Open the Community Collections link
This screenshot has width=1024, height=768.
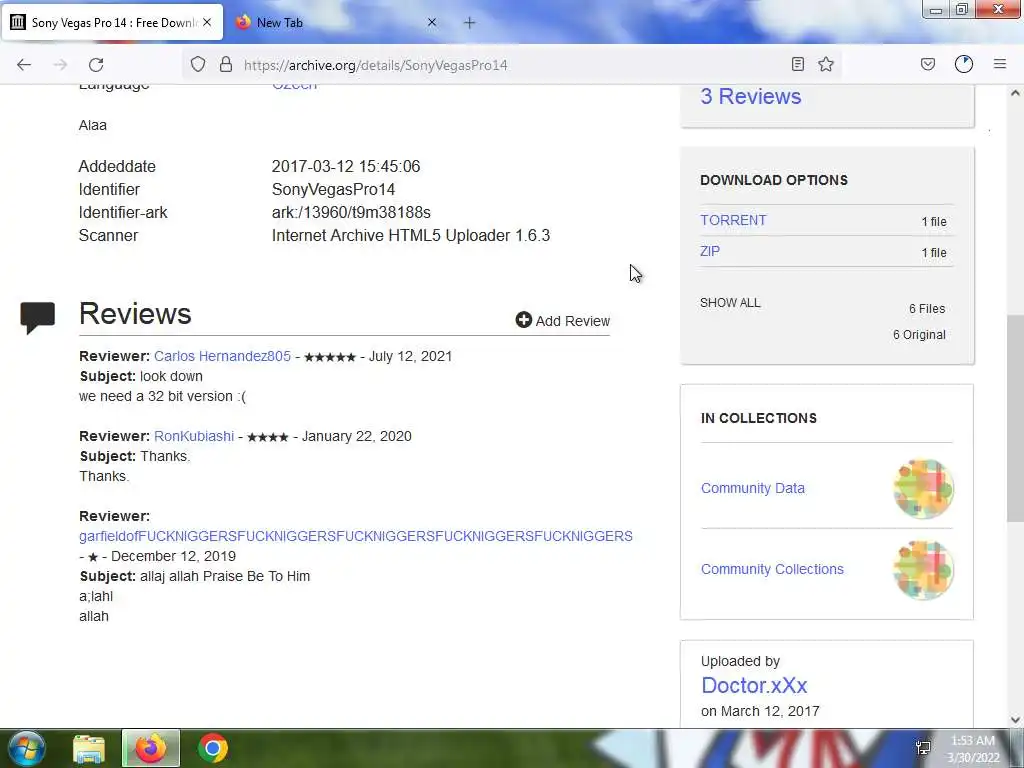pos(772,569)
